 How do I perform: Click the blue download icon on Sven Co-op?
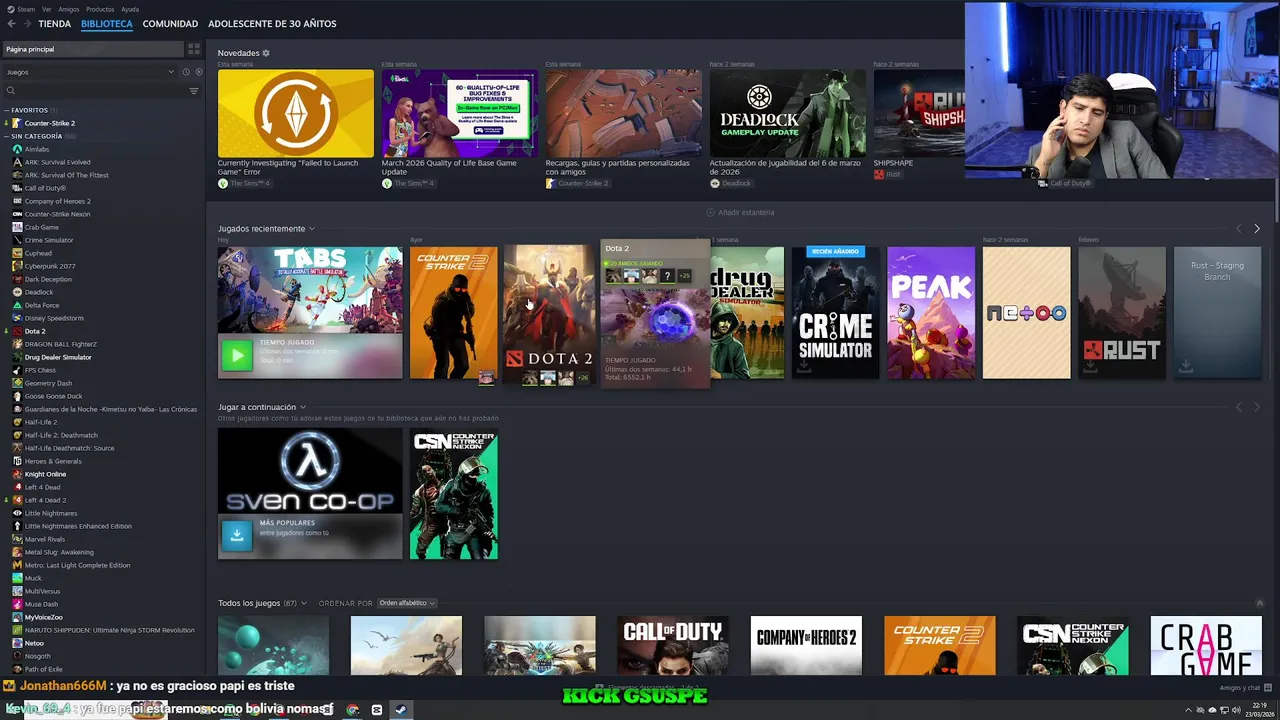237,535
